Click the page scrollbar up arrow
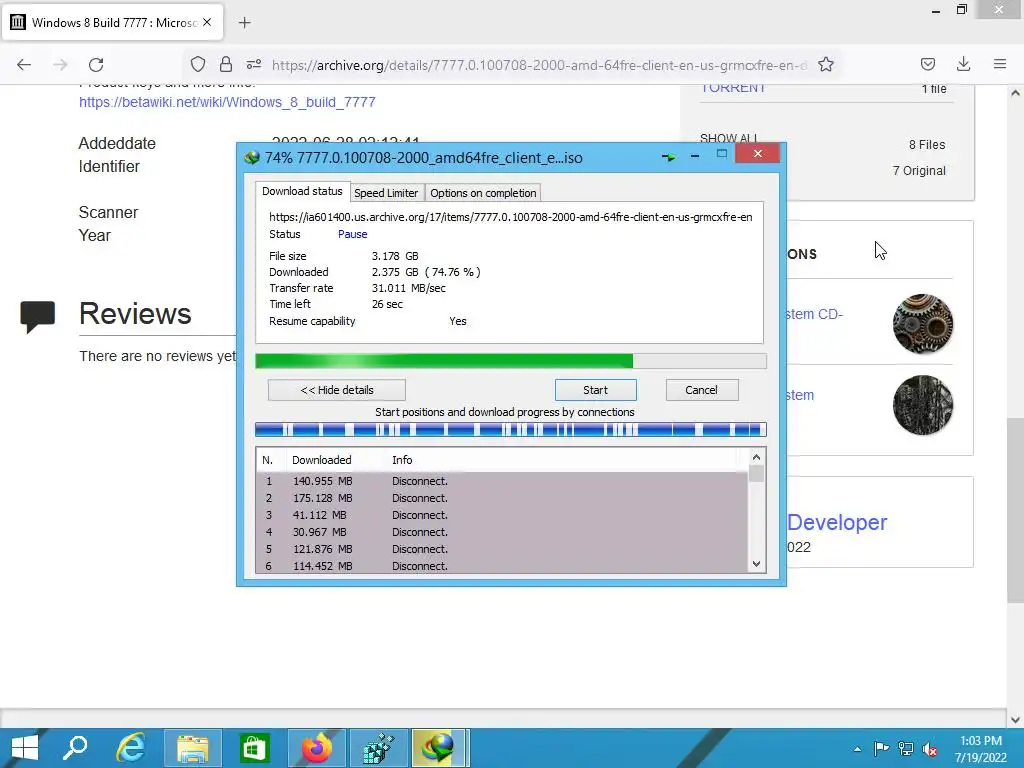The width and height of the screenshot is (1024, 768). point(1016,93)
